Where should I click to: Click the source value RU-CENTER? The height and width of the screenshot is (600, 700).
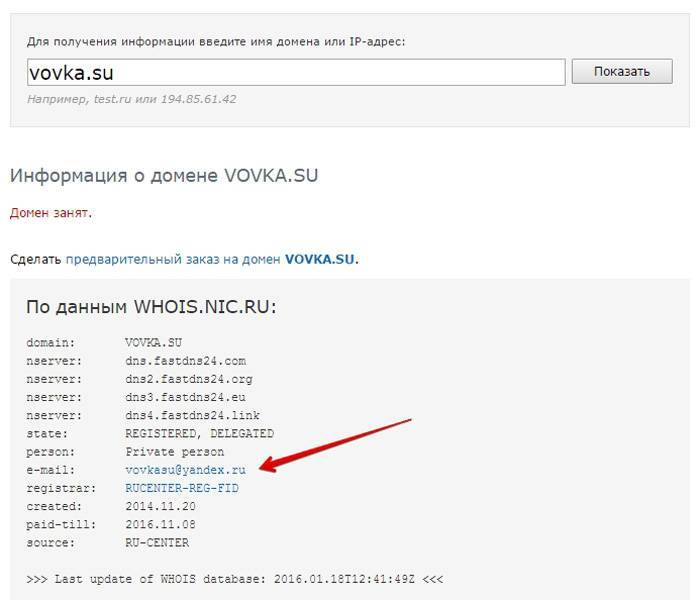click(157, 543)
